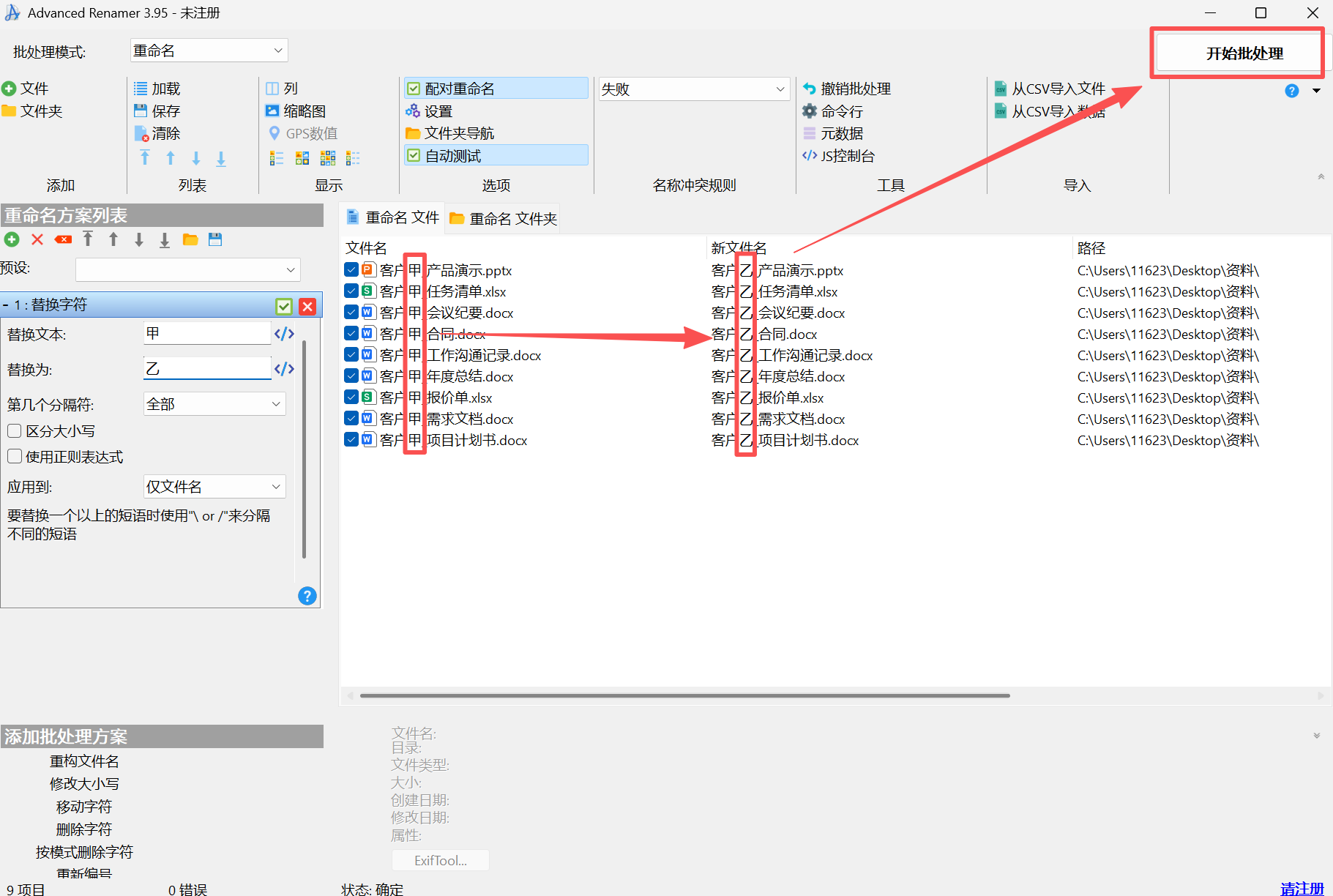The height and width of the screenshot is (896, 1333).
Task: Click 从CSV导入文件
Action: click(1050, 89)
